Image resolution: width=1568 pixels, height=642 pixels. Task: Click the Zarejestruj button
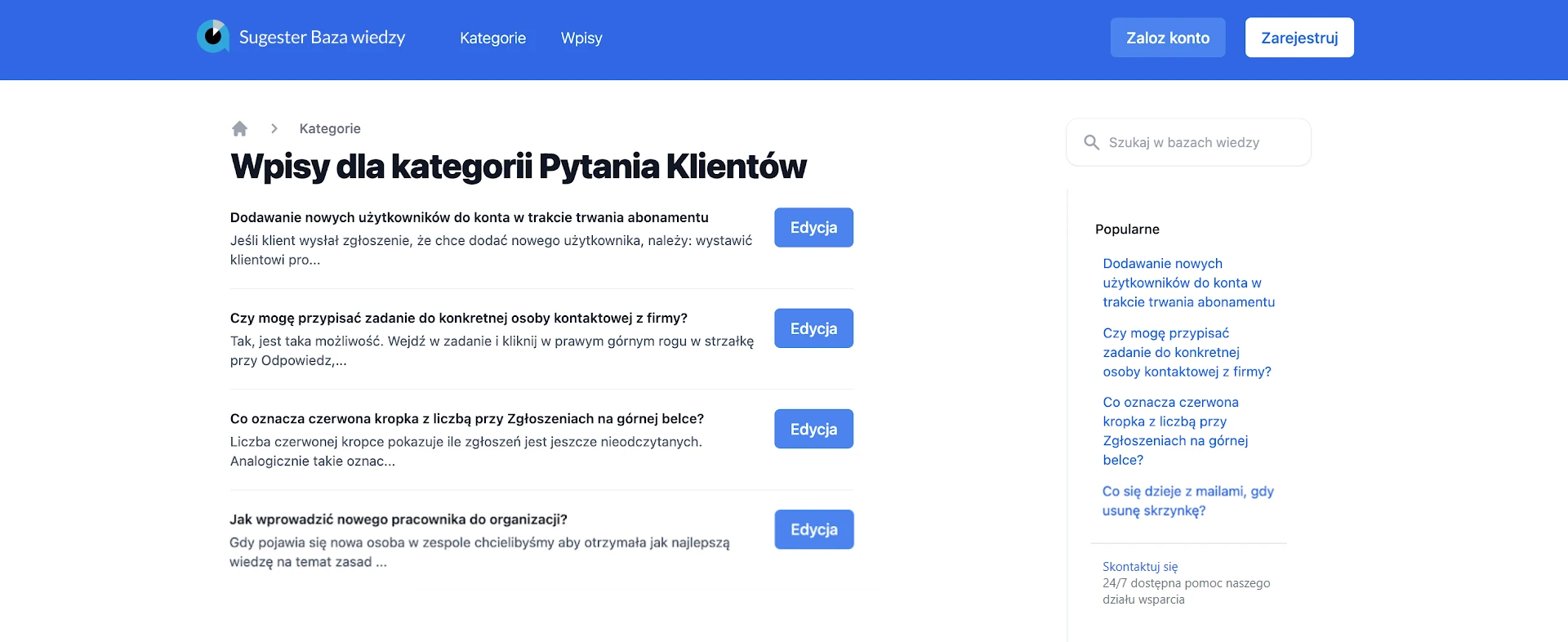(1299, 38)
